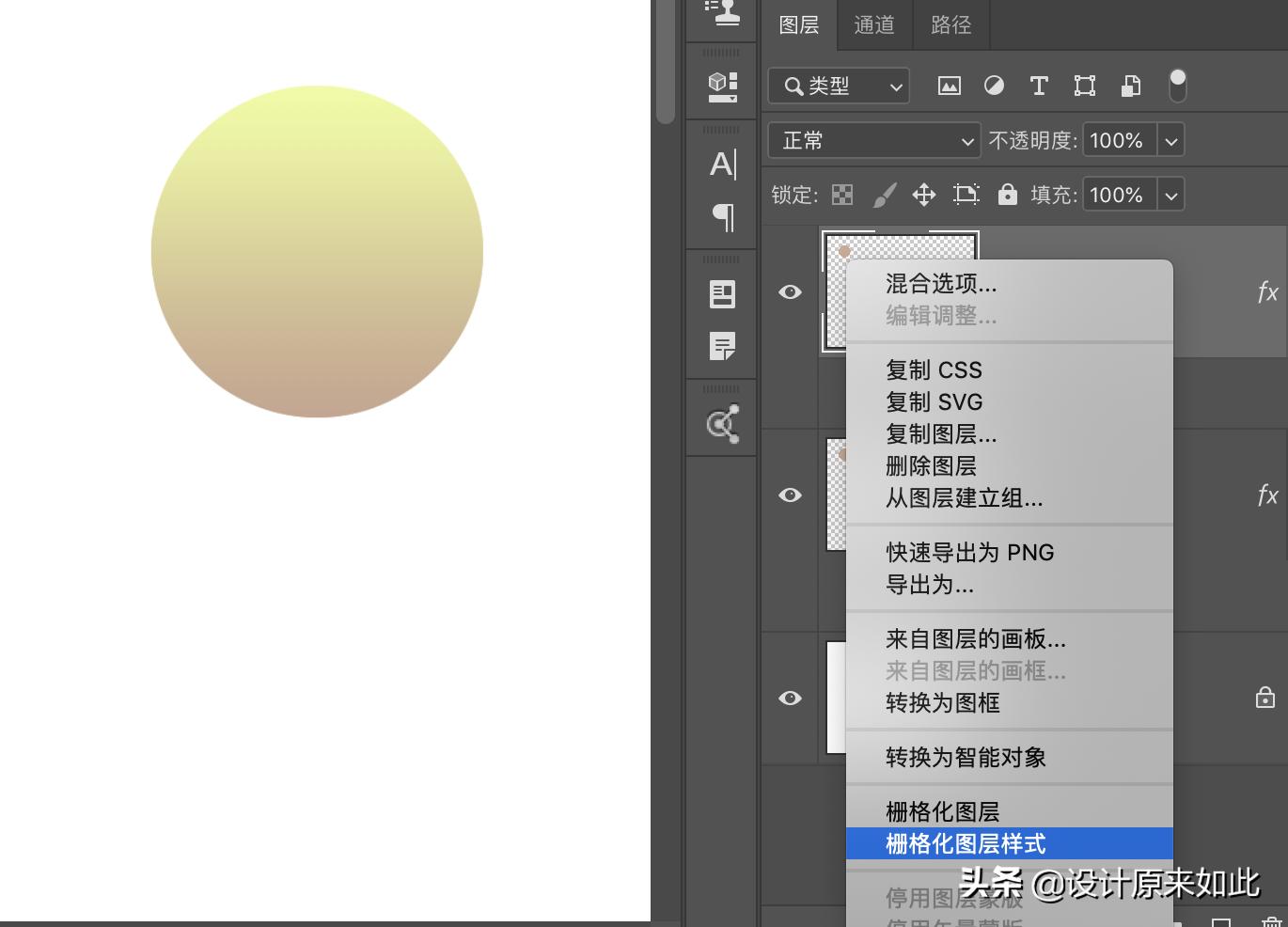The height and width of the screenshot is (927, 1288).
Task: Expand the 不透明度 opacity dropdown
Action: pyautogui.click(x=1171, y=140)
